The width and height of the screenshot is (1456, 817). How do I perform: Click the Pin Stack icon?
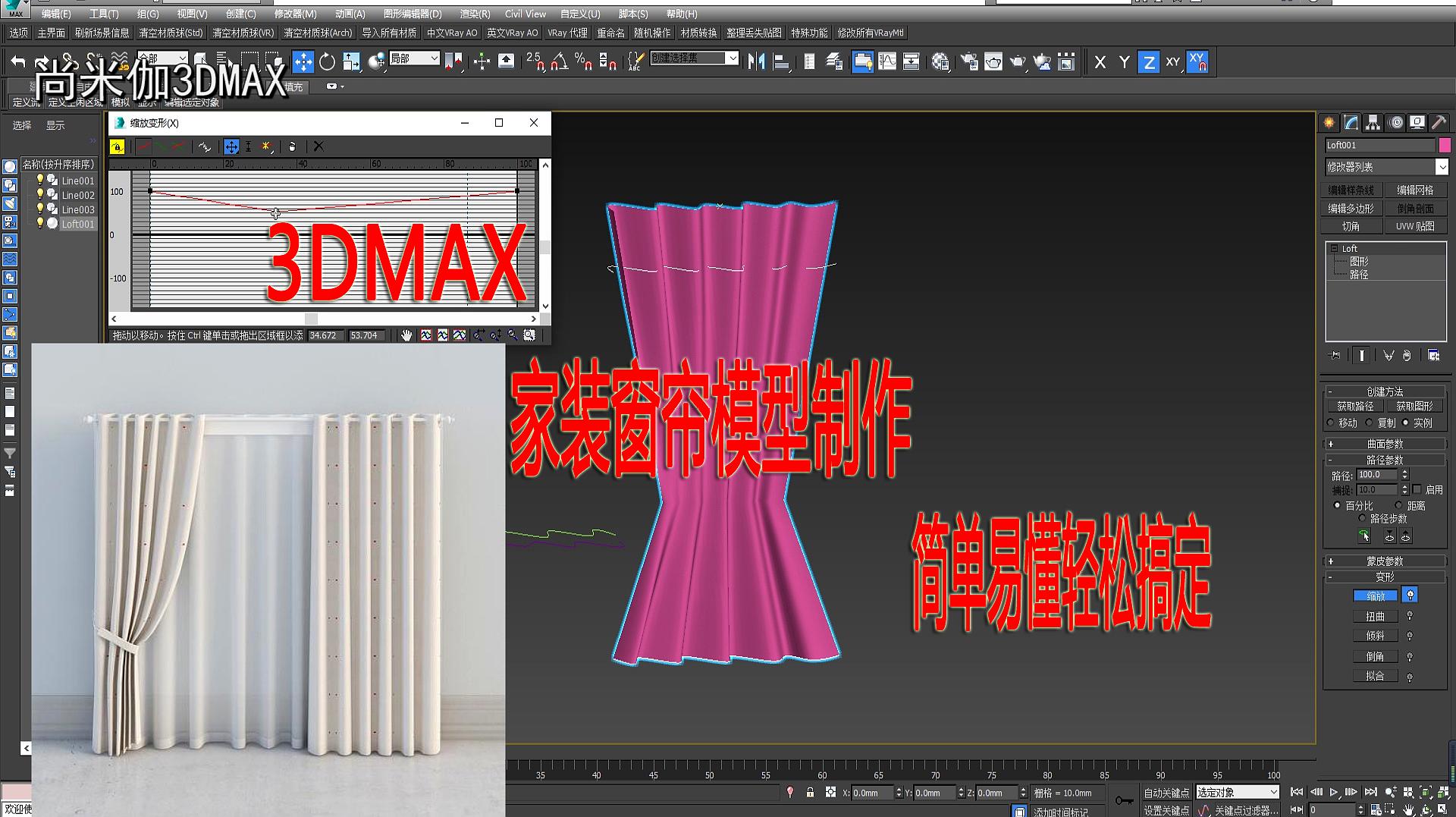pyautogui.click(x=1335, y=355)
